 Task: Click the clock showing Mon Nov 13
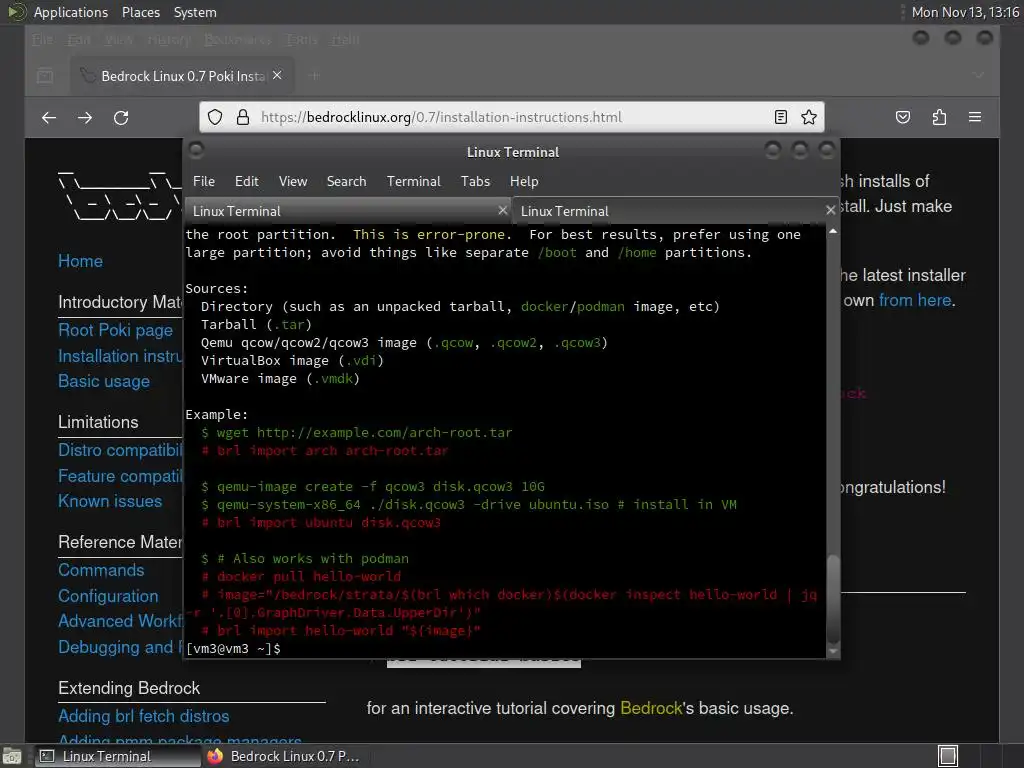(965, 12)
